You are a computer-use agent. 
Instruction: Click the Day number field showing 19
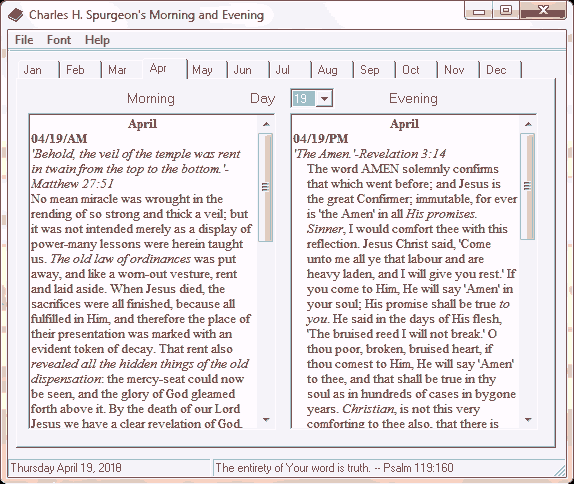[303, 98]
